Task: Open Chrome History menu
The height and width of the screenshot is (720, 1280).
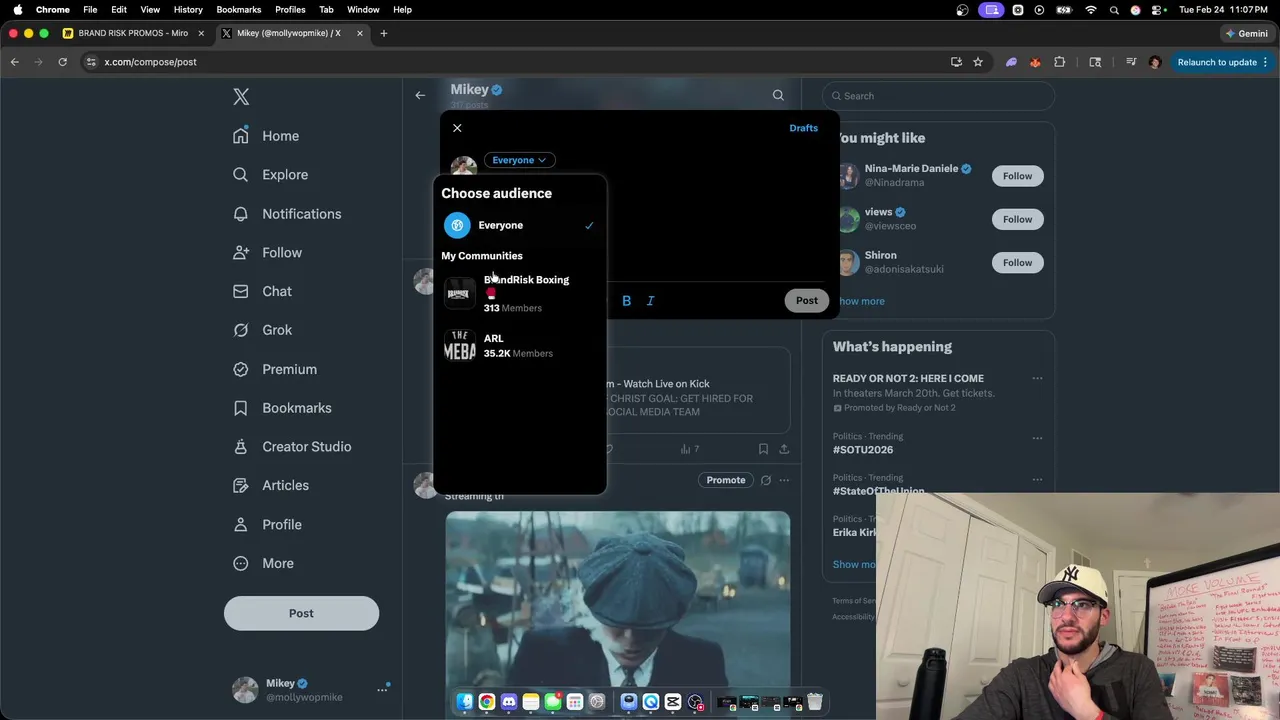Action: point(188,9)
